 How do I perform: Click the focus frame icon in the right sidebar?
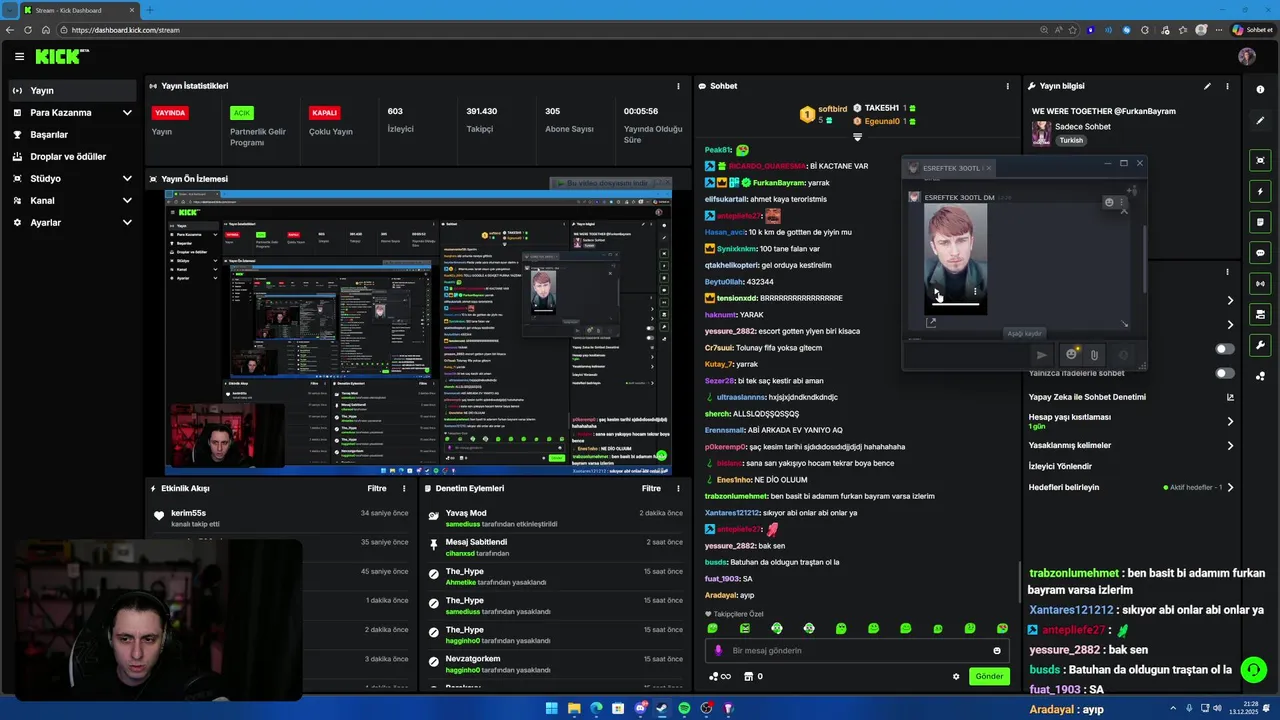click(x=1260, y=160)
